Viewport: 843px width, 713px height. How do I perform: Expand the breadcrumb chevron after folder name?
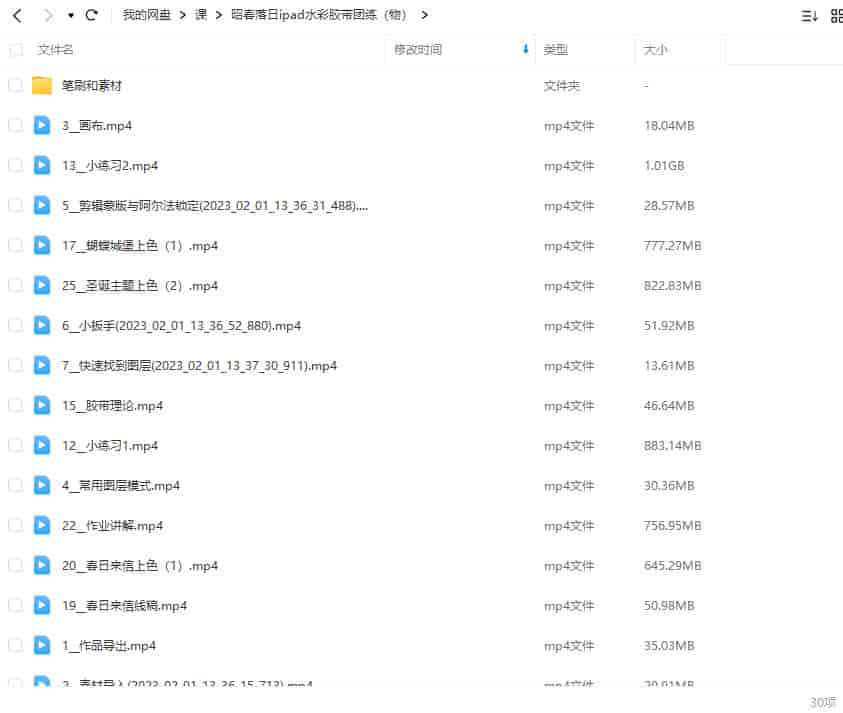(x=424, y=15)
